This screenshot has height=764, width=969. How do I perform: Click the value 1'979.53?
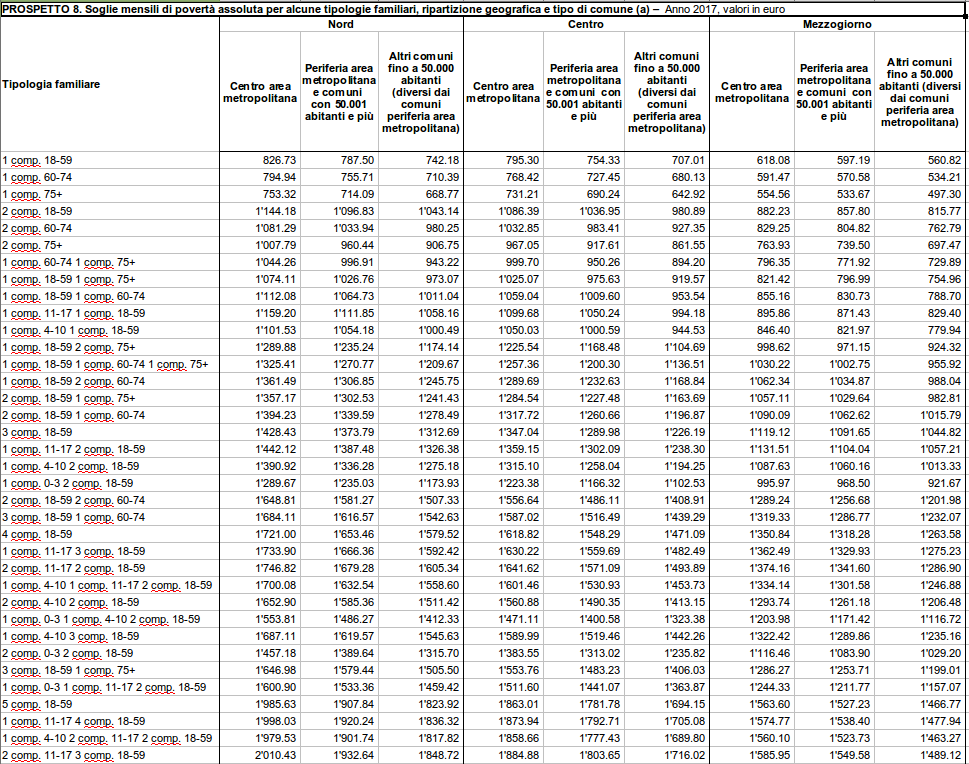pos(276,738)
